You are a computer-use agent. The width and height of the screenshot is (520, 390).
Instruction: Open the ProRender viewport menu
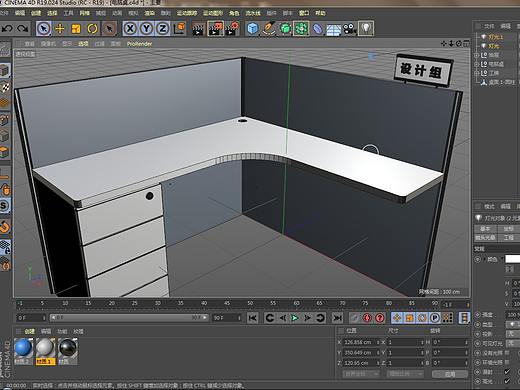click(139, 44)
